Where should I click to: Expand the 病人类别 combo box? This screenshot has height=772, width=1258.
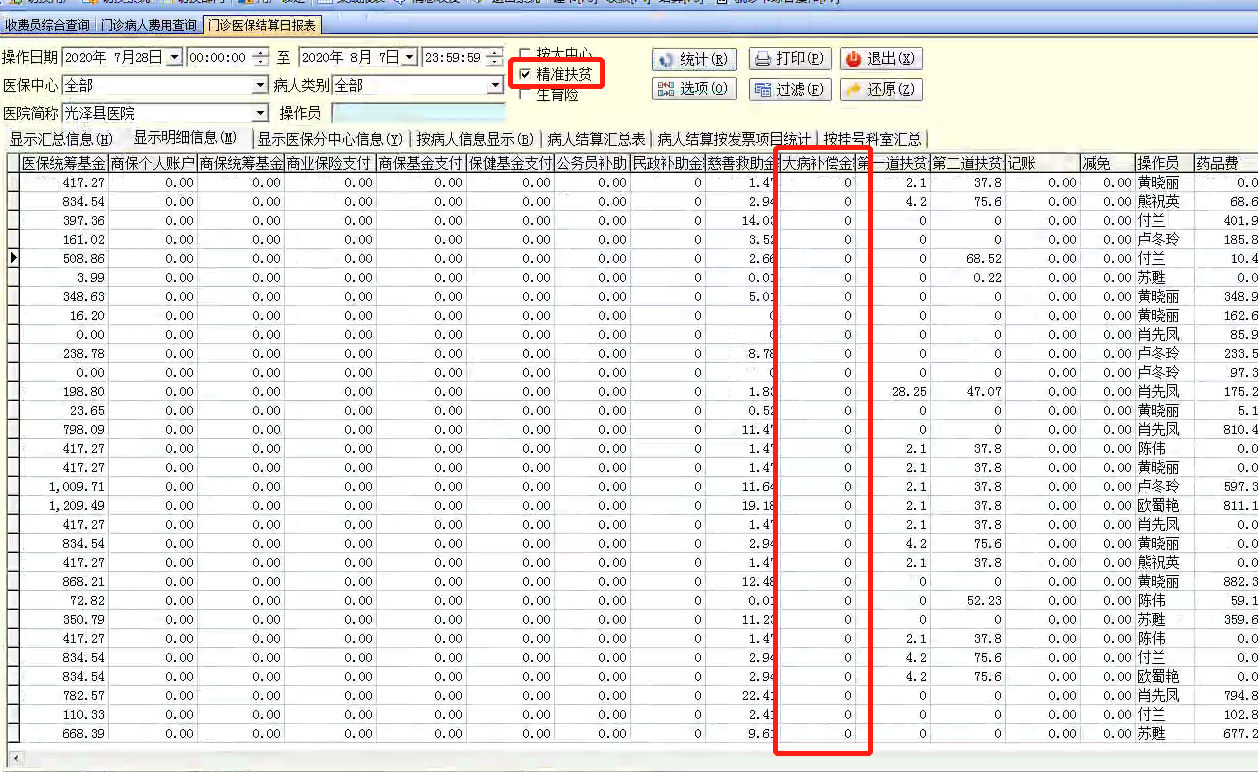tap(495, 86)
